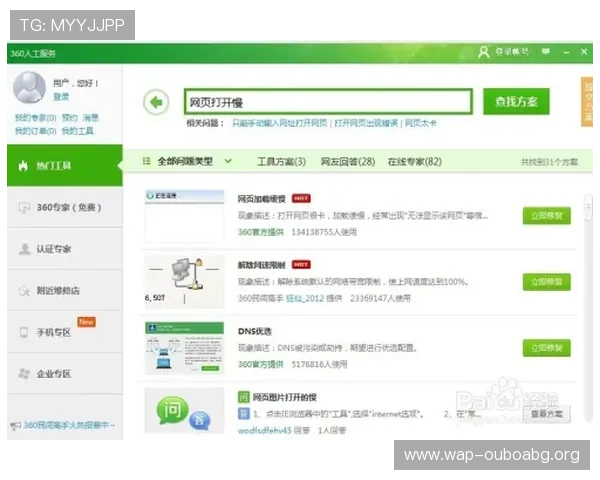The width and height of the screenshot is (600, 480).
Task: Open the 消息 link
Action: click(91, 118)
